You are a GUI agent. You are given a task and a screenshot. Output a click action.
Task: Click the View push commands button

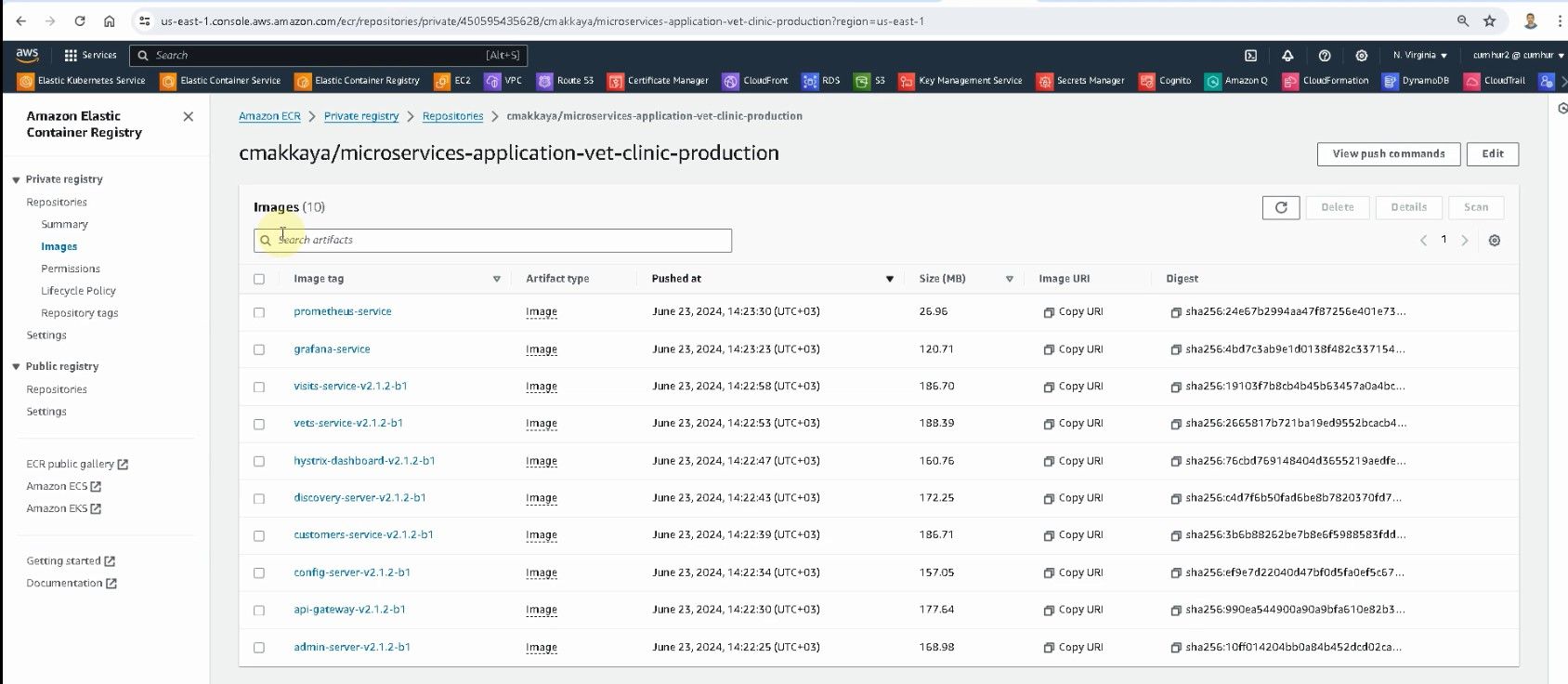[x=1388, y=154]
